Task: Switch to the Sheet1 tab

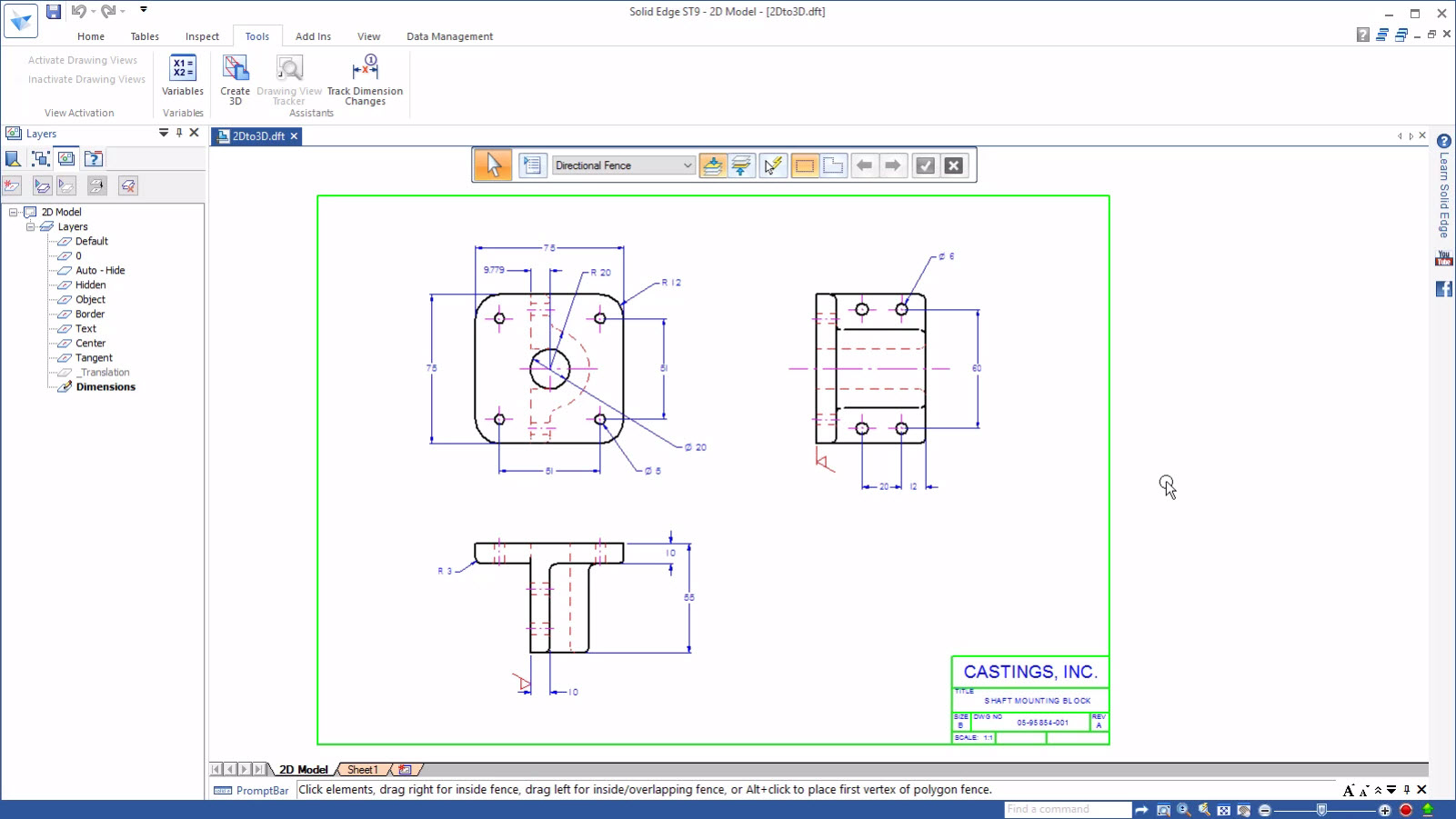Action: pyautogui.click(x=363, y=769)
